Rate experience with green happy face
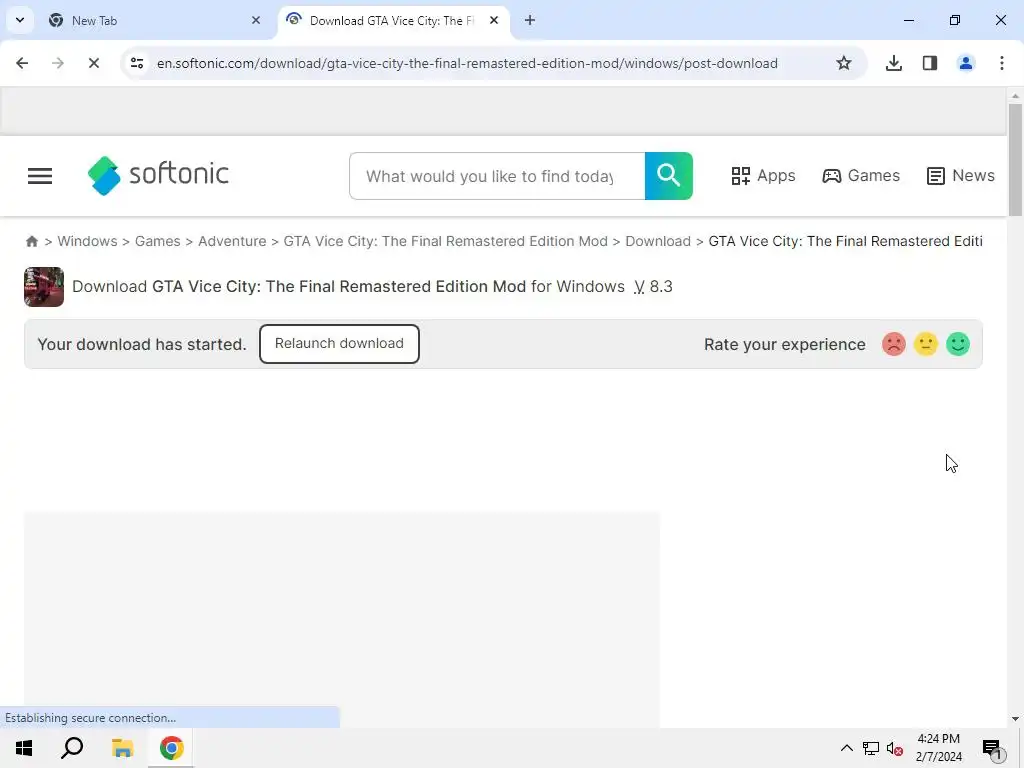1024x768 pixels. (x=958, y=344)
